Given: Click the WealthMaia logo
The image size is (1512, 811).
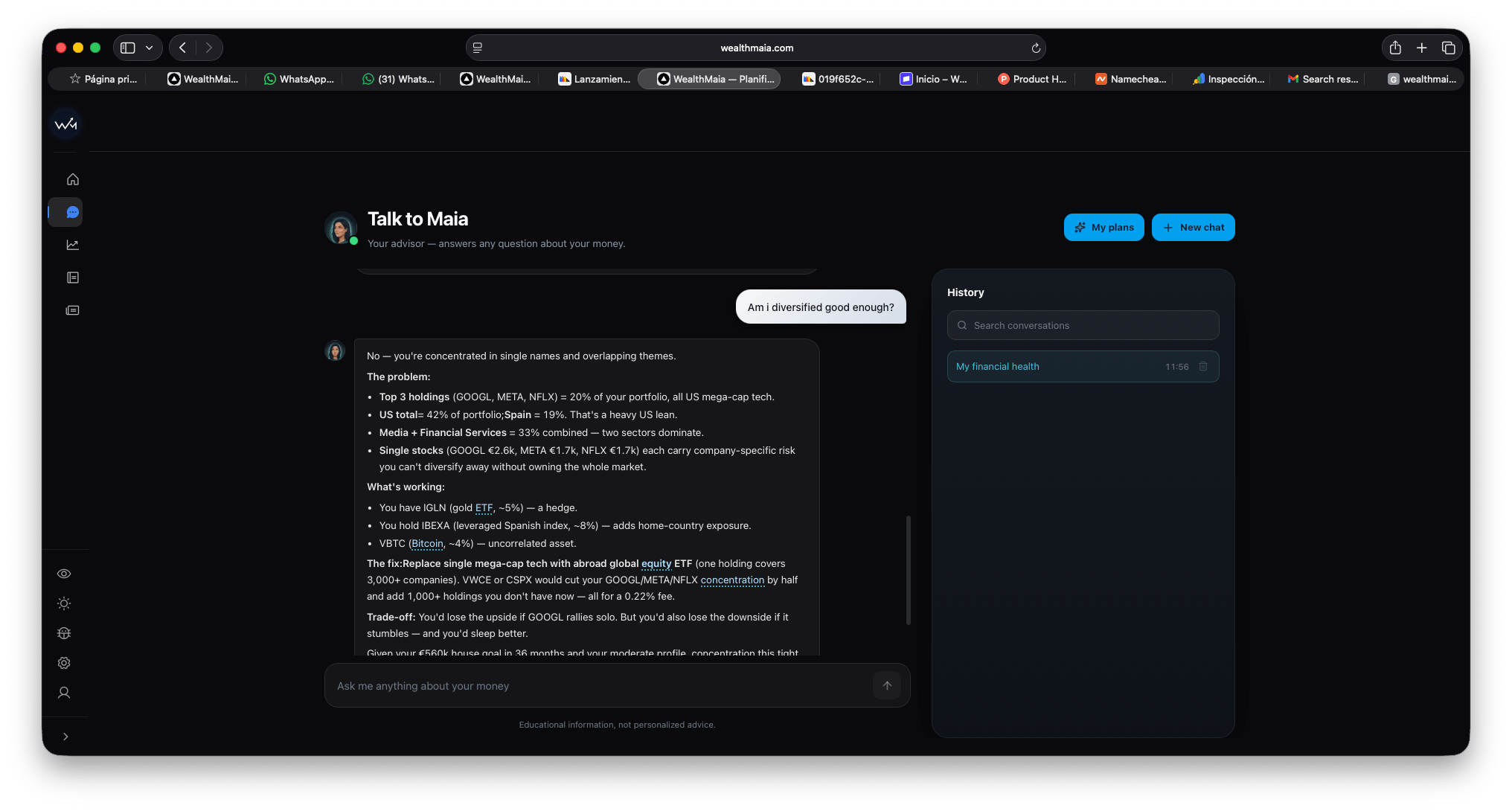Looking at the screenshot, I should (65, 124).
